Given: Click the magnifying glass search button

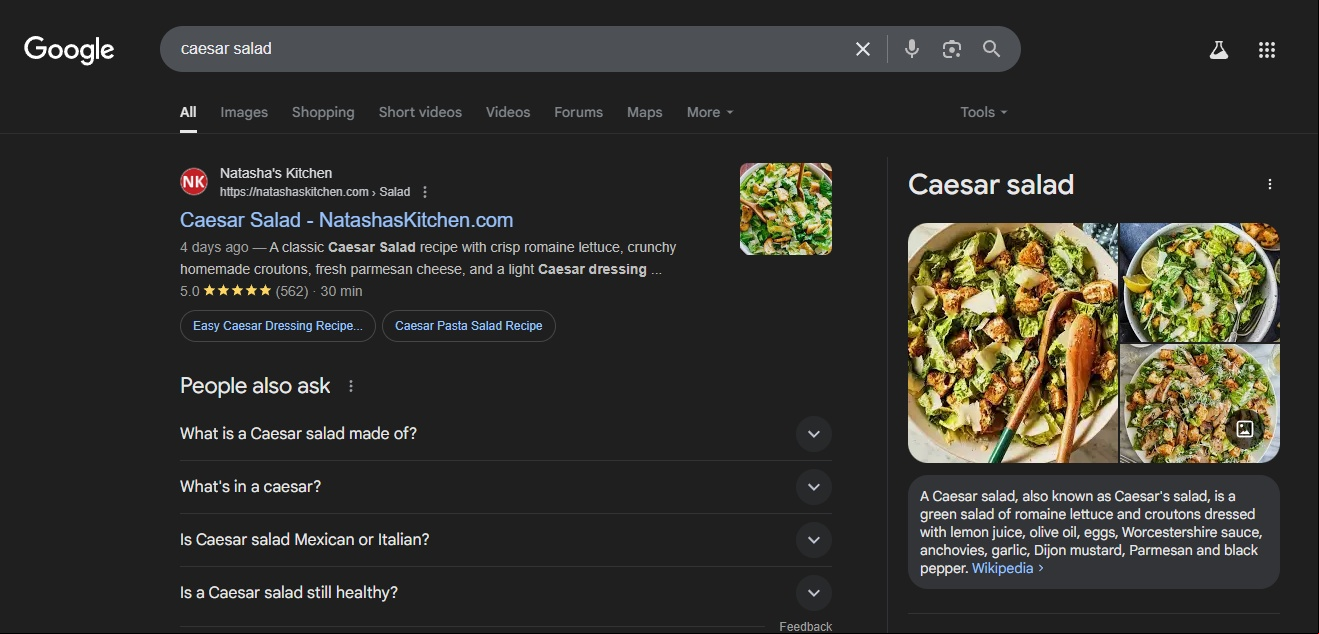Looking at the screenshot, I should (x=991, y=49).
